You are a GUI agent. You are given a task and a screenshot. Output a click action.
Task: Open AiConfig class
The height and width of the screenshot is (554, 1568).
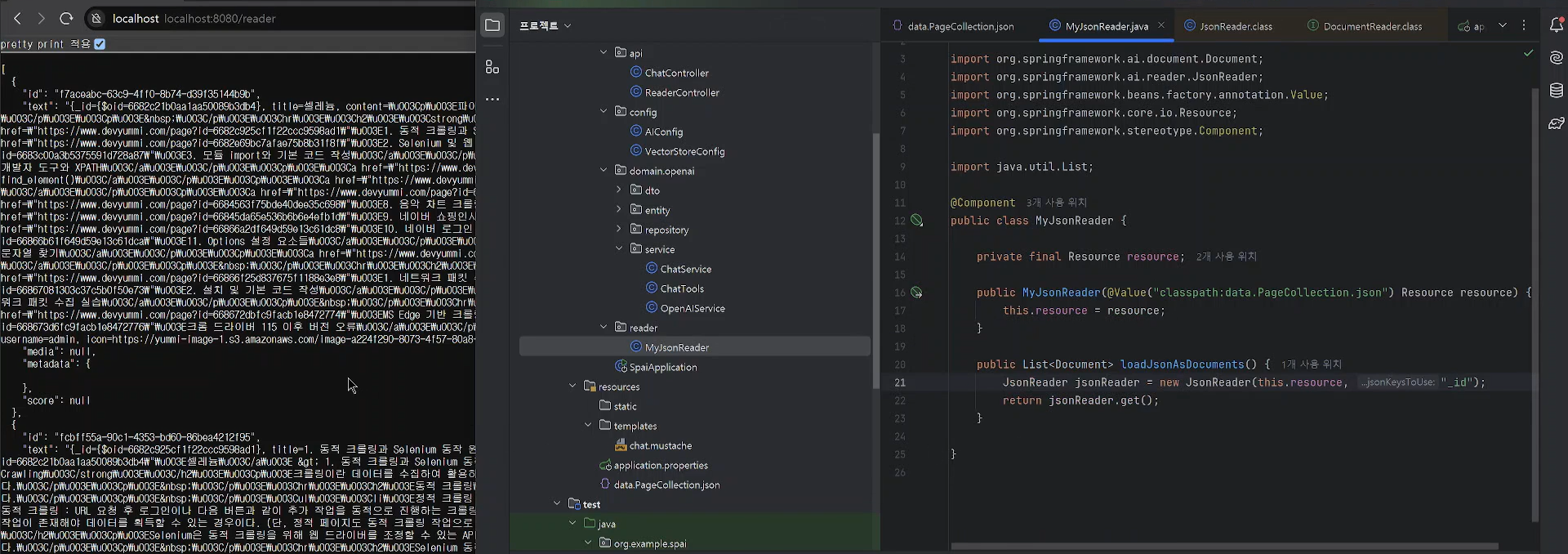[663, 132]
